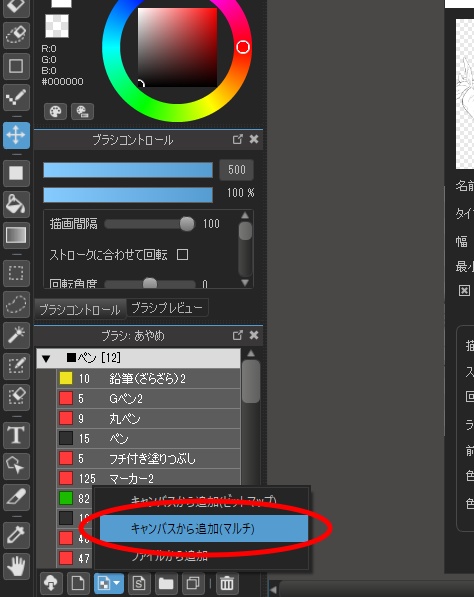Adjust the 描画間隔 slider
The image size is (474, 597).
pyautogui.click(x=150, y=224)
